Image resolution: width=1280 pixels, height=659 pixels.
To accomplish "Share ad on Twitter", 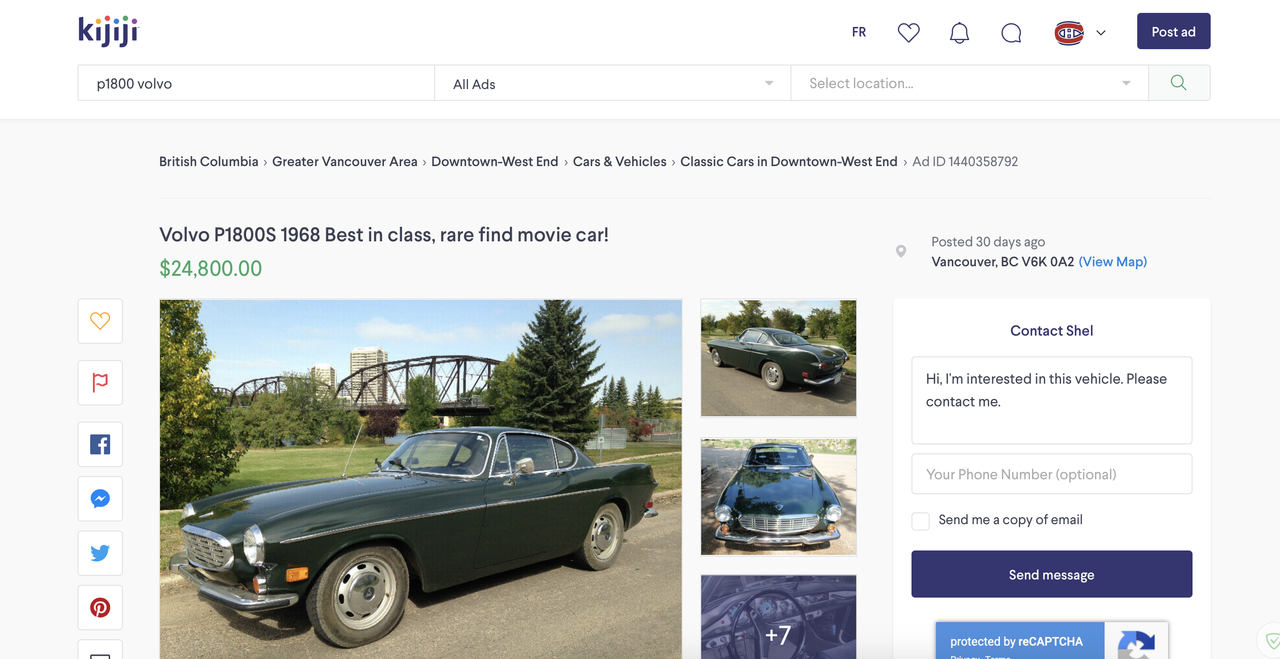I will [100, 553].
